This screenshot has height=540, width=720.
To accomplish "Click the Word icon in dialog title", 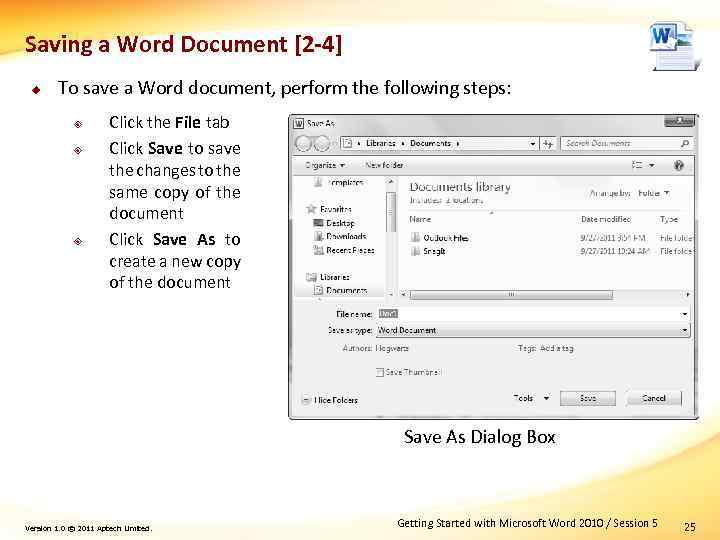I will pyautogui.click(x=298, y=124).
